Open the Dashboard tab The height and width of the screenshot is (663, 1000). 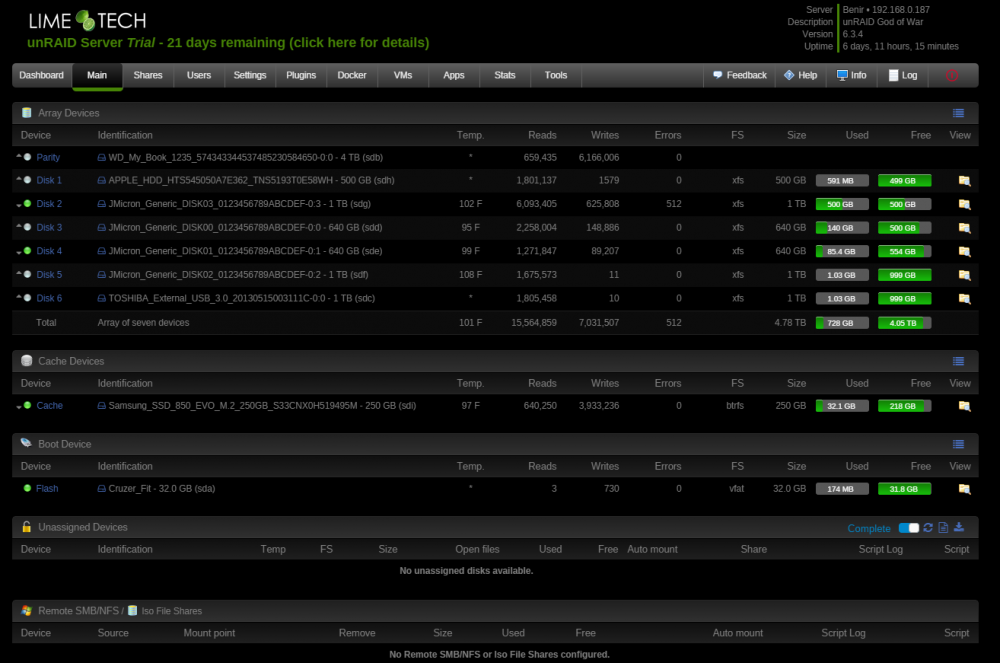click(x=41, y=75)
